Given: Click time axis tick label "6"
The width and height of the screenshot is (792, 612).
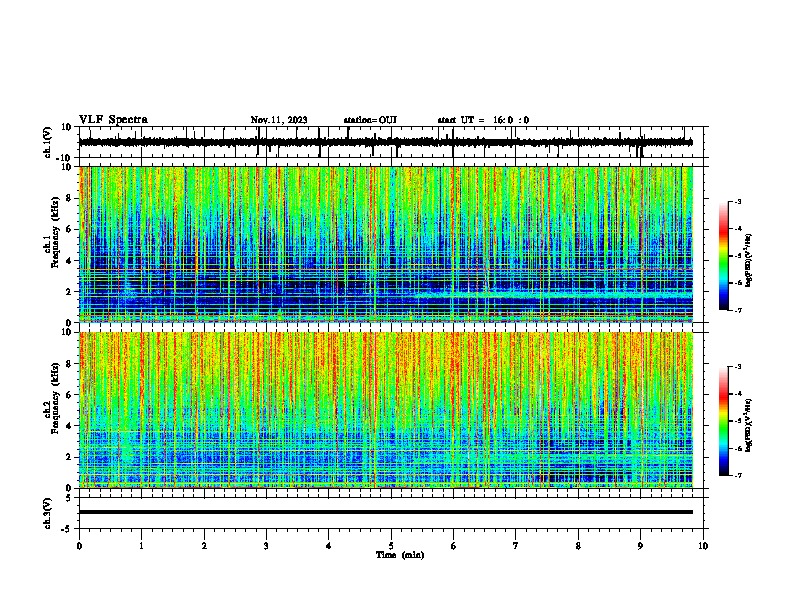Looking at the screenshot, I should 454,546.
